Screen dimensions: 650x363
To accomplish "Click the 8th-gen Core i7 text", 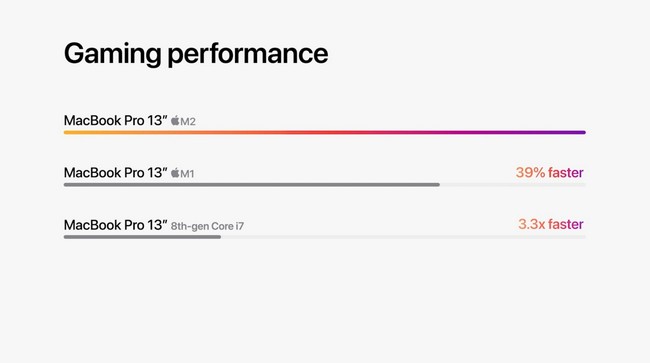I will [x=207, y=226].
